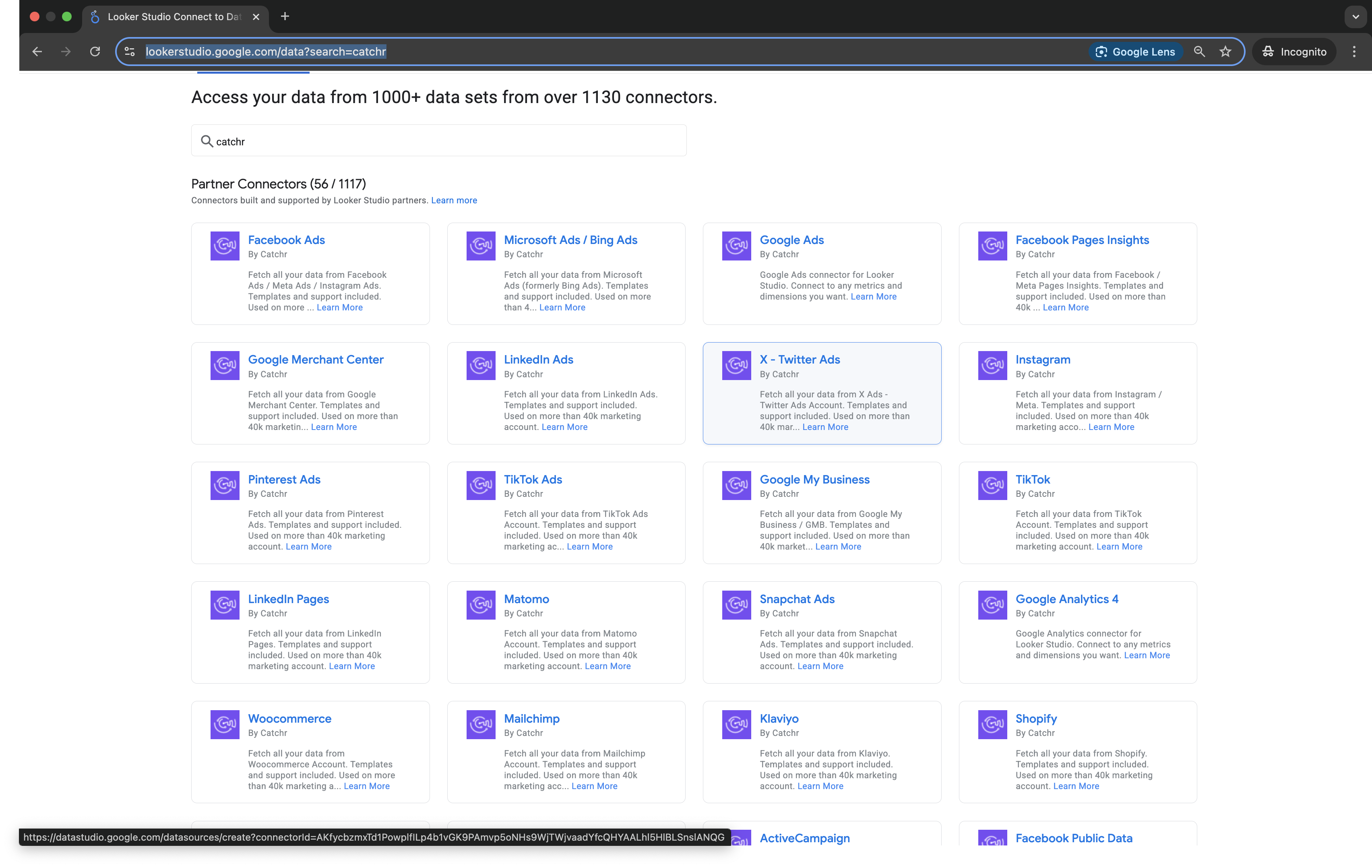Click the Catchr logo on LinkedIn Ads card
Image resolution: width=1372 pixels, height=868 pixels.
pyautogui.click(x=480, y=365)
